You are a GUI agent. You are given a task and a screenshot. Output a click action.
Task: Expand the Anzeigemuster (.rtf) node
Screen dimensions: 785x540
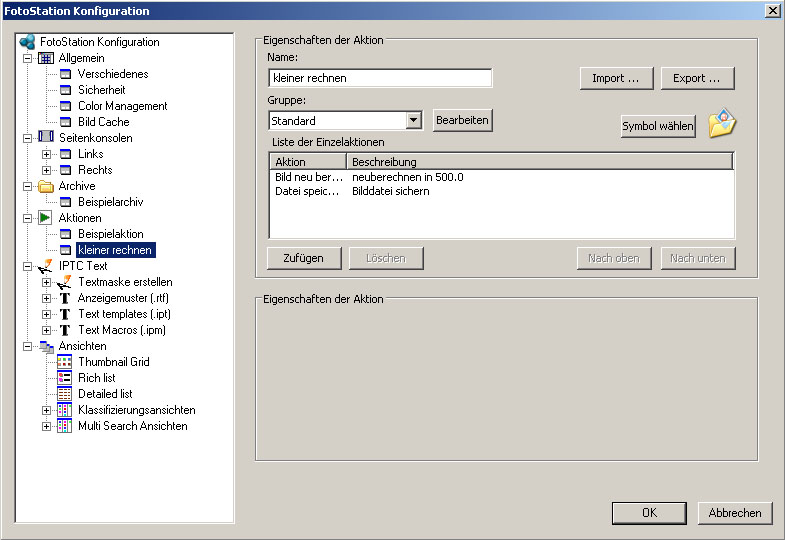coord(47,299)
